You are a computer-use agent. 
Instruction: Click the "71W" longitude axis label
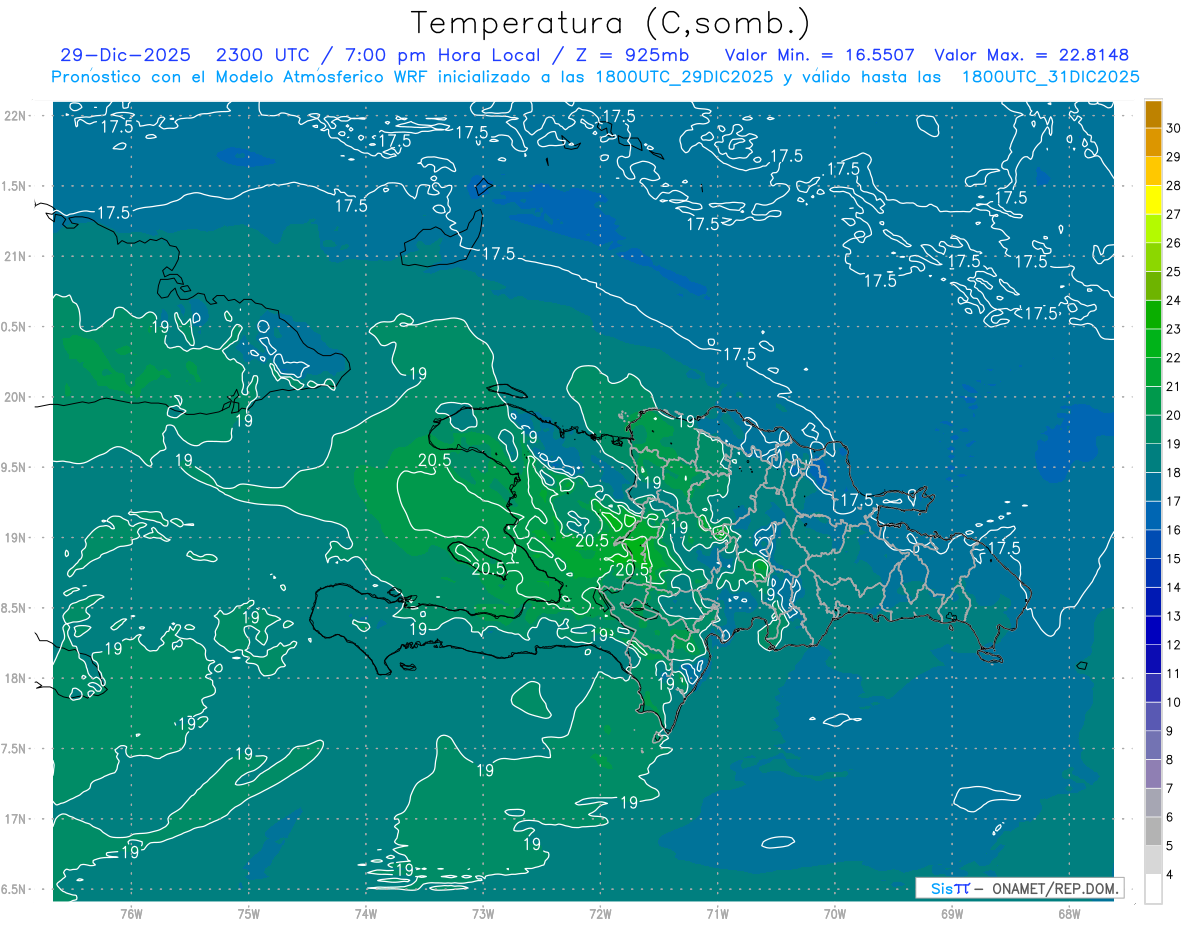point(717,913)
